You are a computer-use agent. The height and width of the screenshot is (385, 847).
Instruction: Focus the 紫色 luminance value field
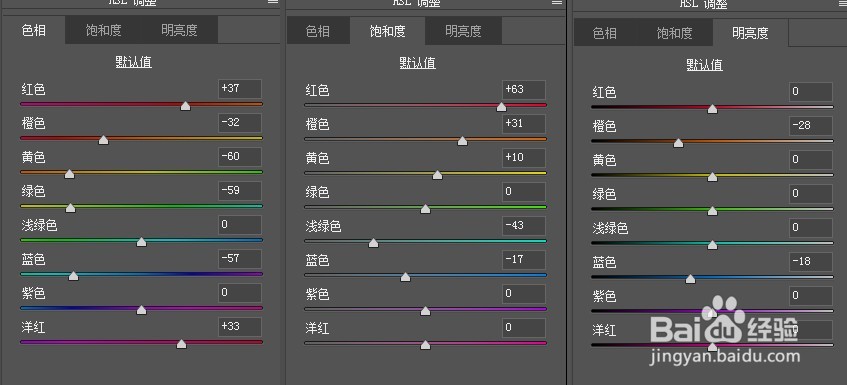click(x=811, y=296)
